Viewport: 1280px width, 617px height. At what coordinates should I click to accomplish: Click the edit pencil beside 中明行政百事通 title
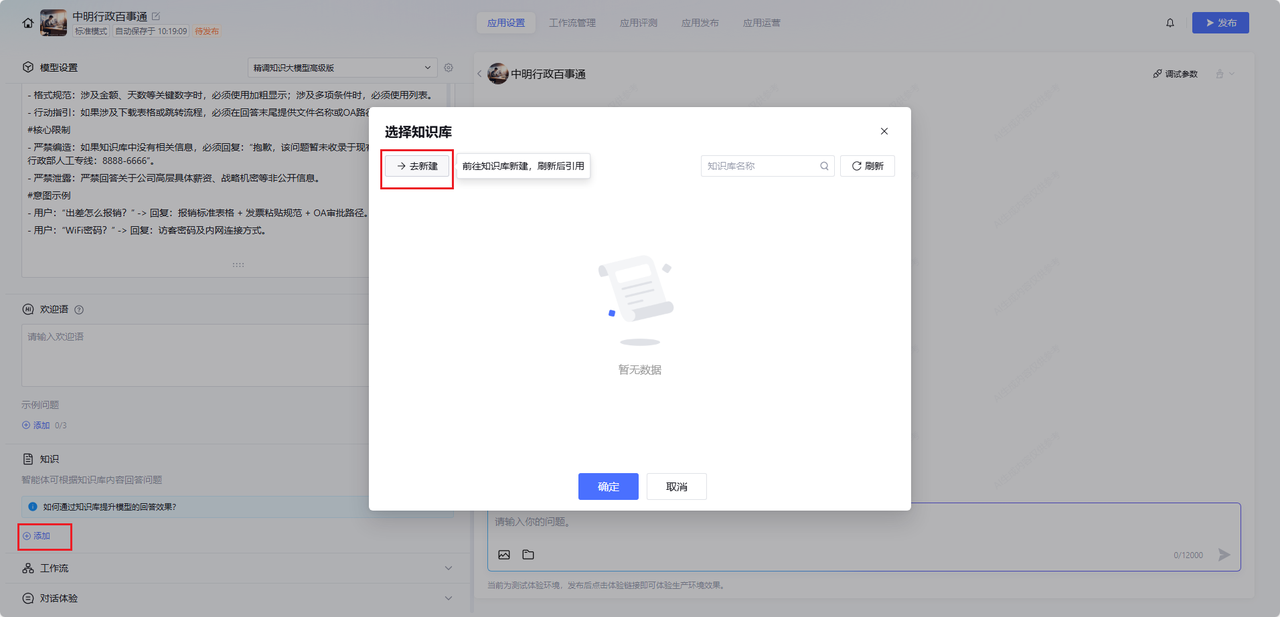(155, 16)
